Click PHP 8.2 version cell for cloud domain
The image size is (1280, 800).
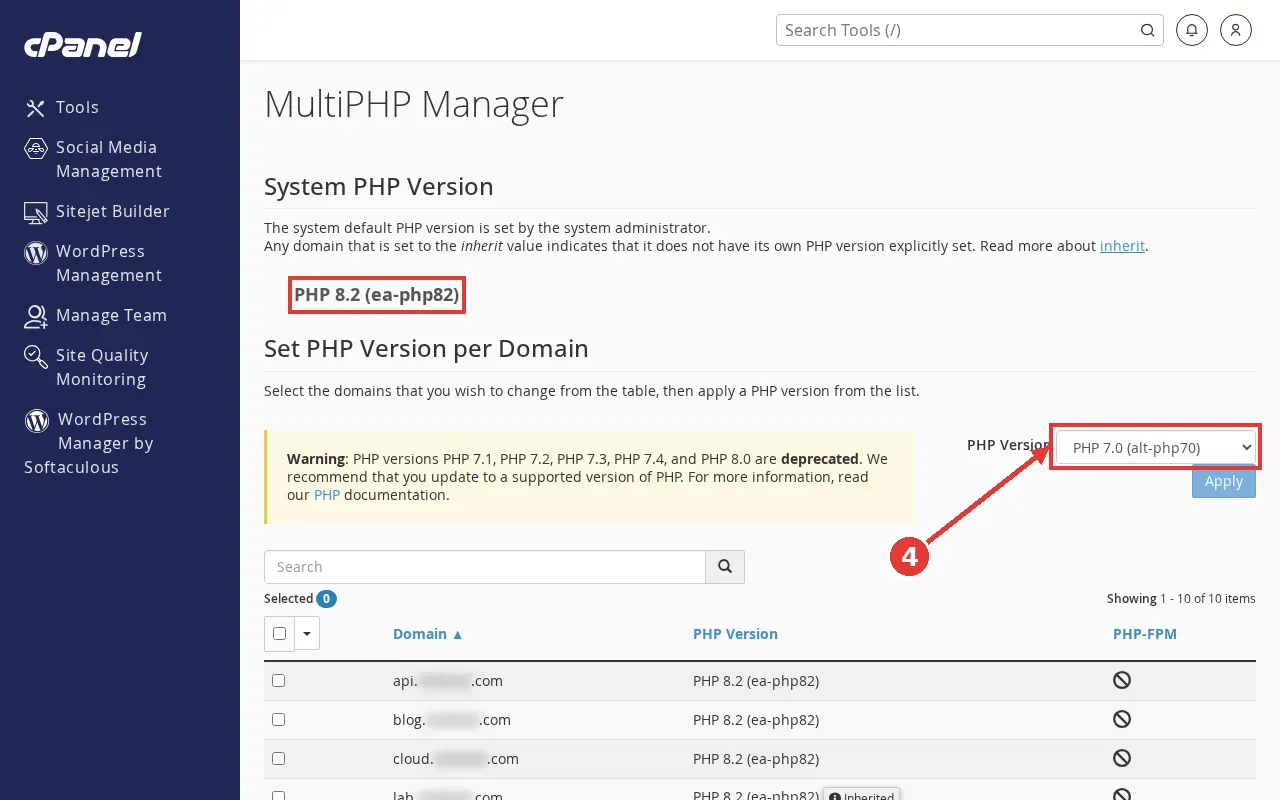click(756, 759)
